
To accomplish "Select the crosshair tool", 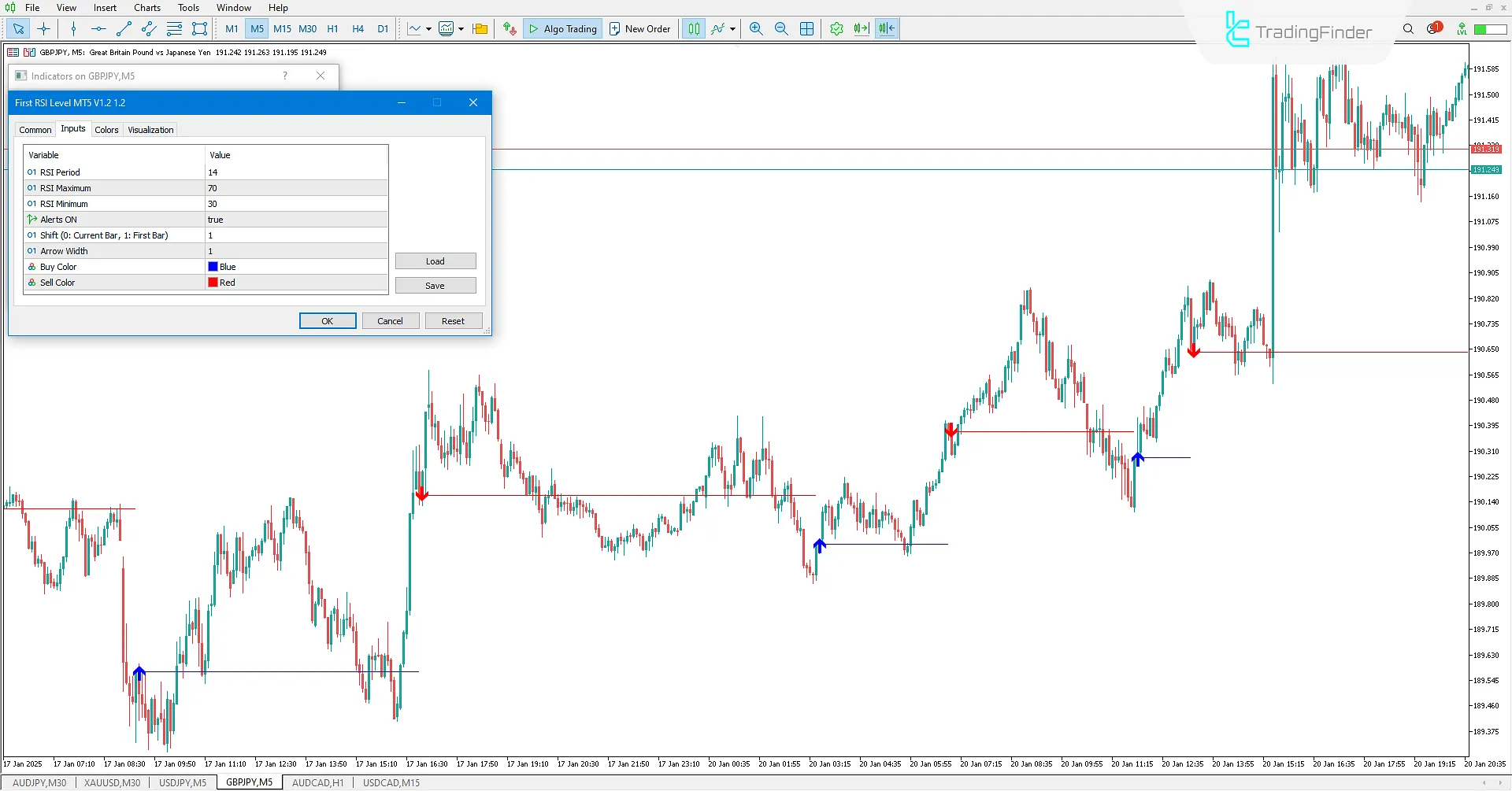I will click(x=44, y=28).
